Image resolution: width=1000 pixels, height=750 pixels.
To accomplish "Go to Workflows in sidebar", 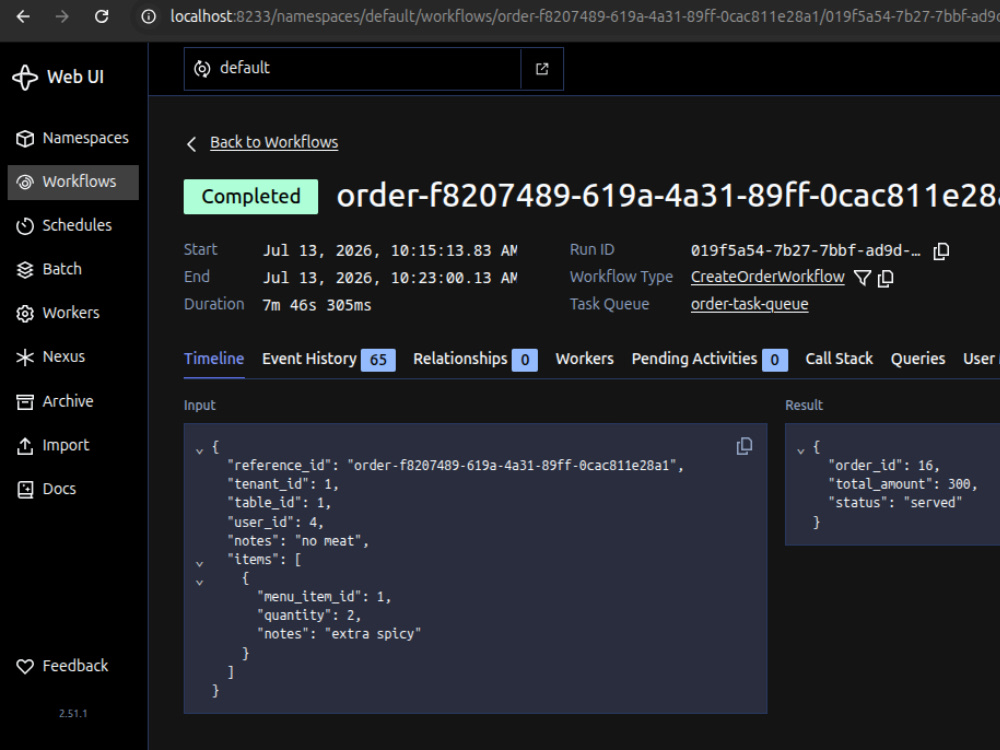I will (73, 182).
